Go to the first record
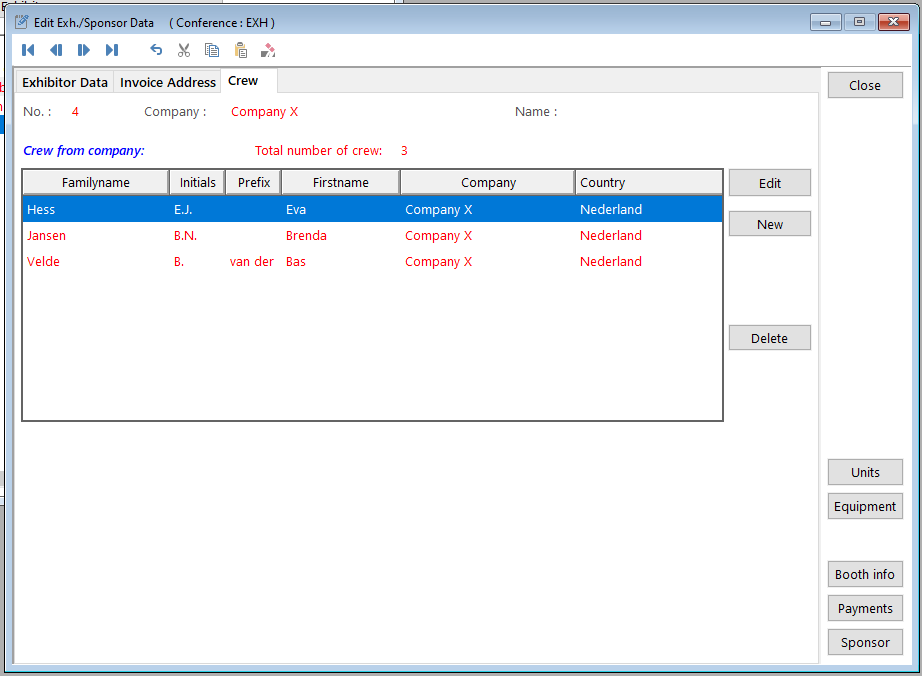The height and width of the screenshot is (676, 922). (28, 50)
